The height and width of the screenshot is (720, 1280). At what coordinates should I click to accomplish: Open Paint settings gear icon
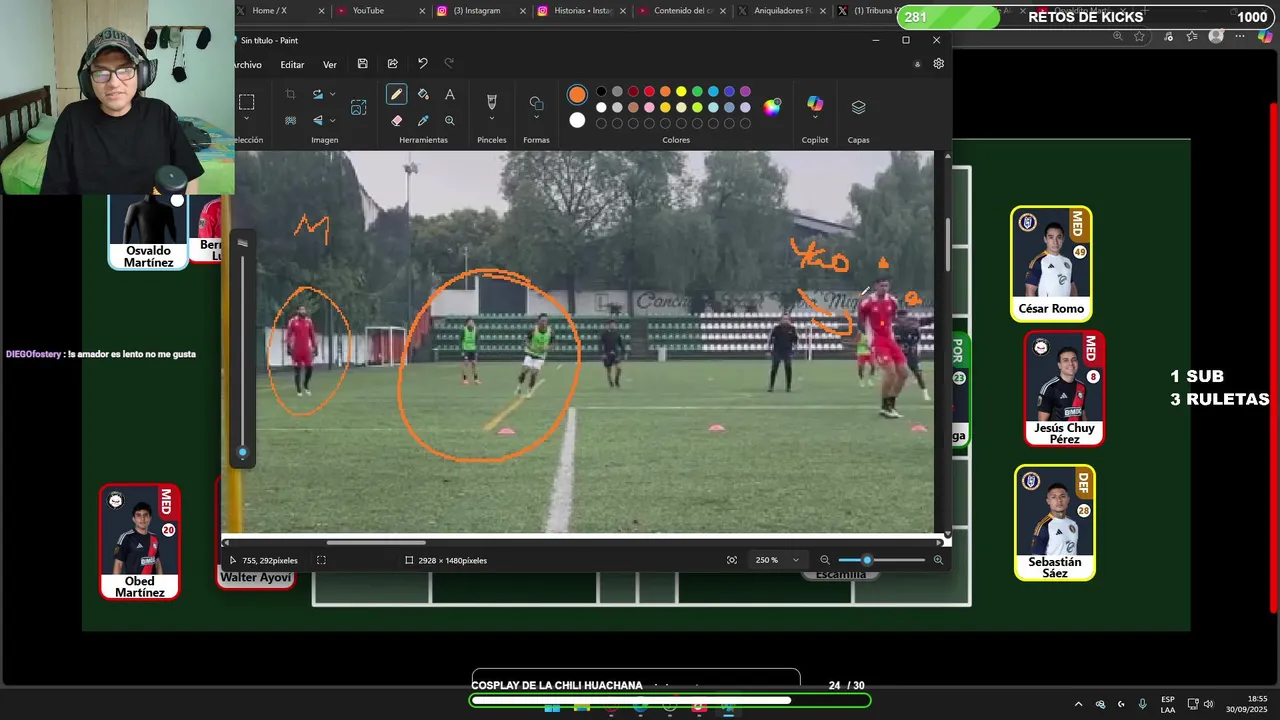coord(938,64)
